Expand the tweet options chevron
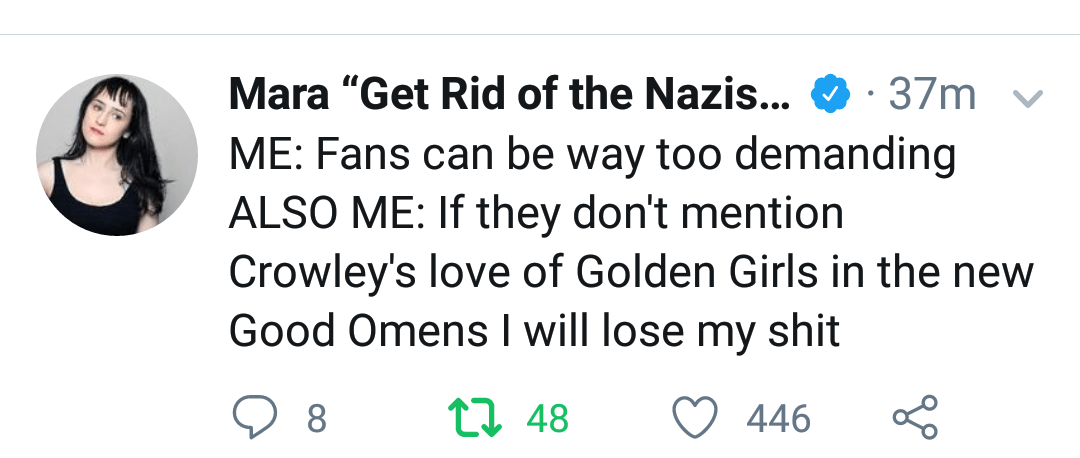This screenshot has width=1080, height=458. pos(1028,97)
